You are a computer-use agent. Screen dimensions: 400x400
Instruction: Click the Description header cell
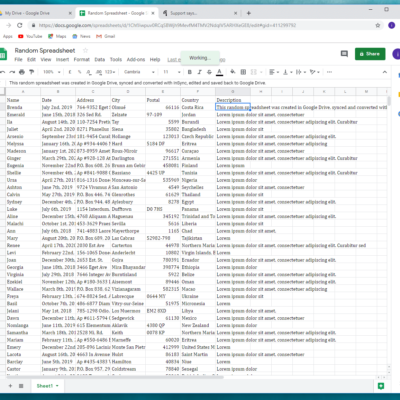(x=233, y=100)
